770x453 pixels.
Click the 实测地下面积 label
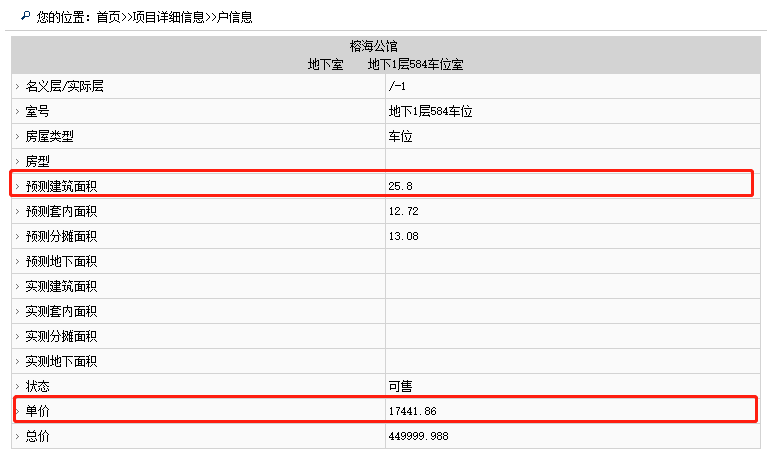tap(61, 362)
